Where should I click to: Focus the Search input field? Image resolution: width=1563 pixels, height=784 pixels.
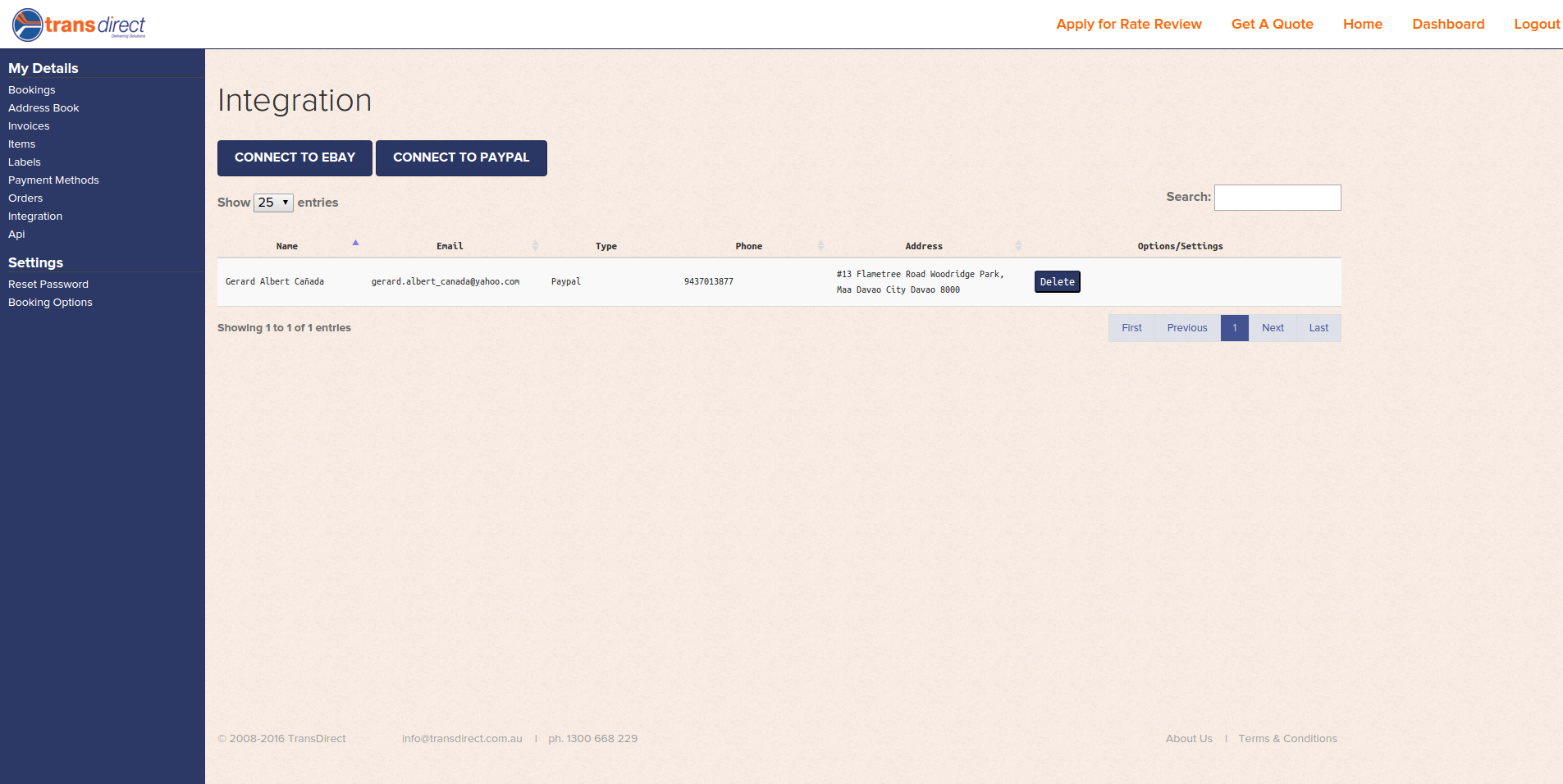(1277, 198)
